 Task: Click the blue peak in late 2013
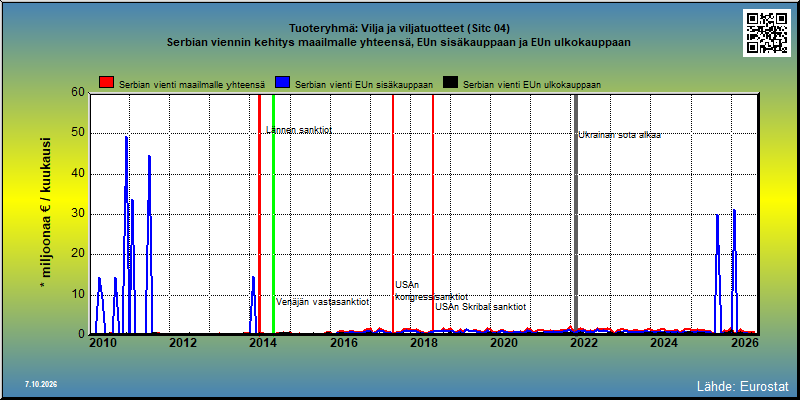coord(253,278)
